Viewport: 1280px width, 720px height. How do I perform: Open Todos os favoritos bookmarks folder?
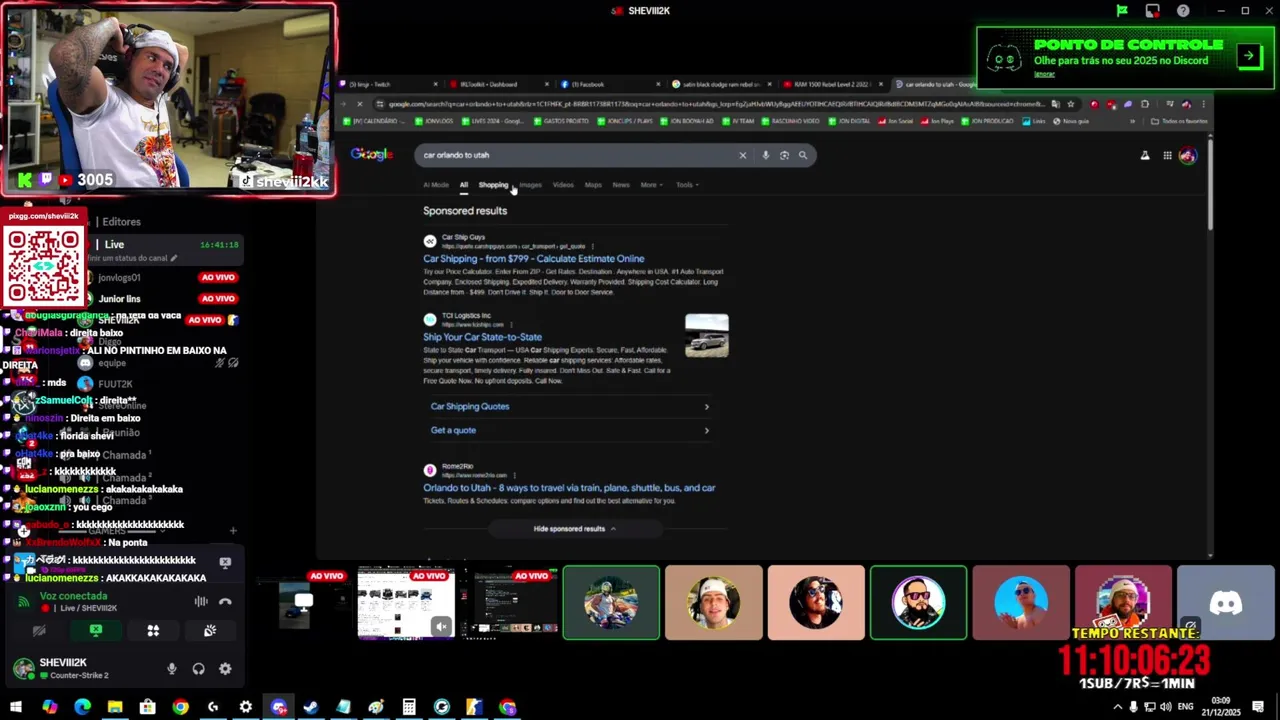click(1179, 121)
